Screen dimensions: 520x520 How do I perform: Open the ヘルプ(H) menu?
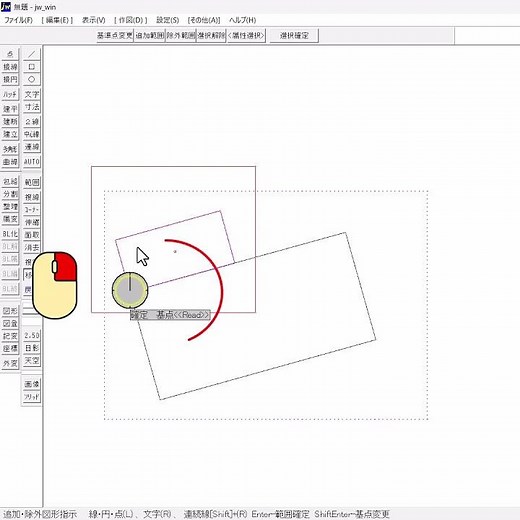point(243,20)
